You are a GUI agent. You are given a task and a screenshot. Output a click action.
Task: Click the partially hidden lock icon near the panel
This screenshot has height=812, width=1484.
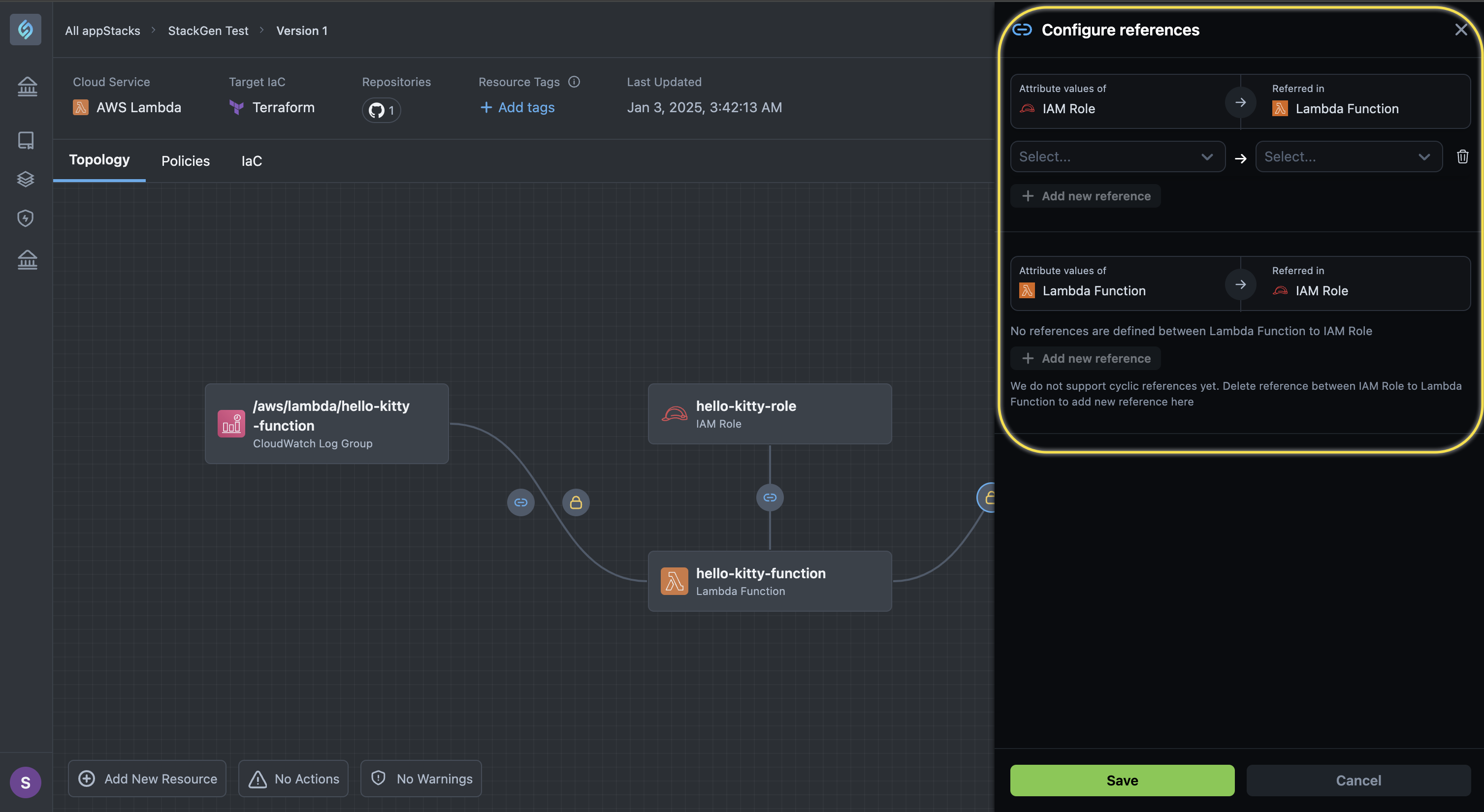[x=986, y=498]
